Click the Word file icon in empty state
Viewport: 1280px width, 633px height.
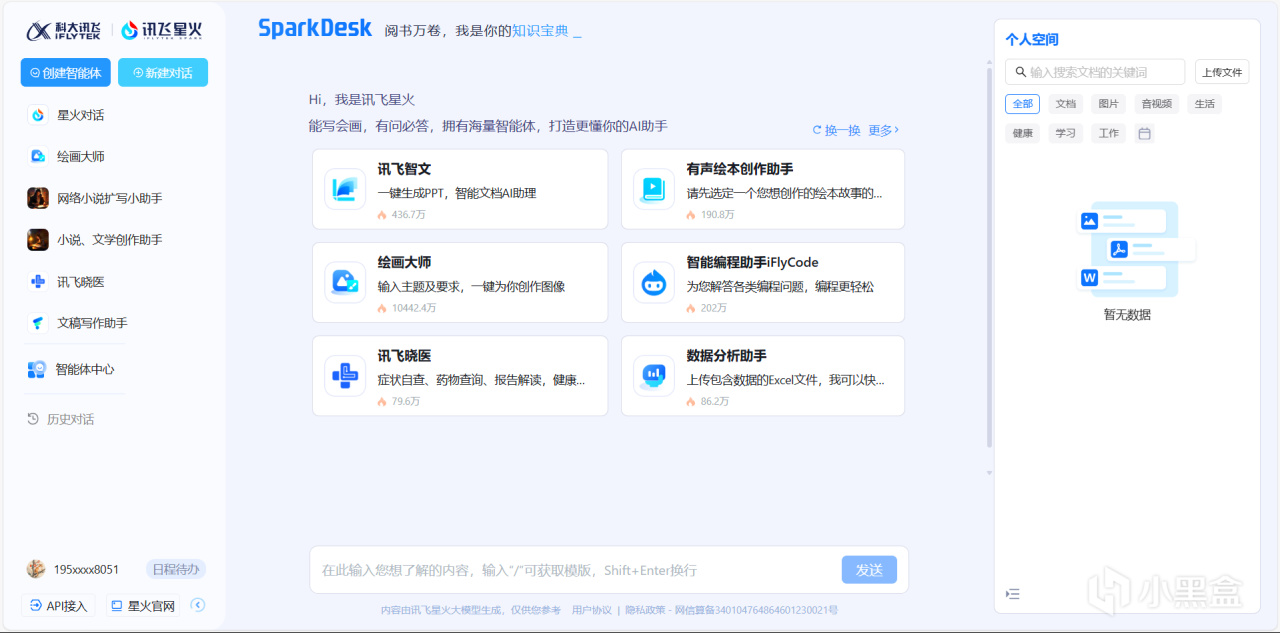point(1090,277)
